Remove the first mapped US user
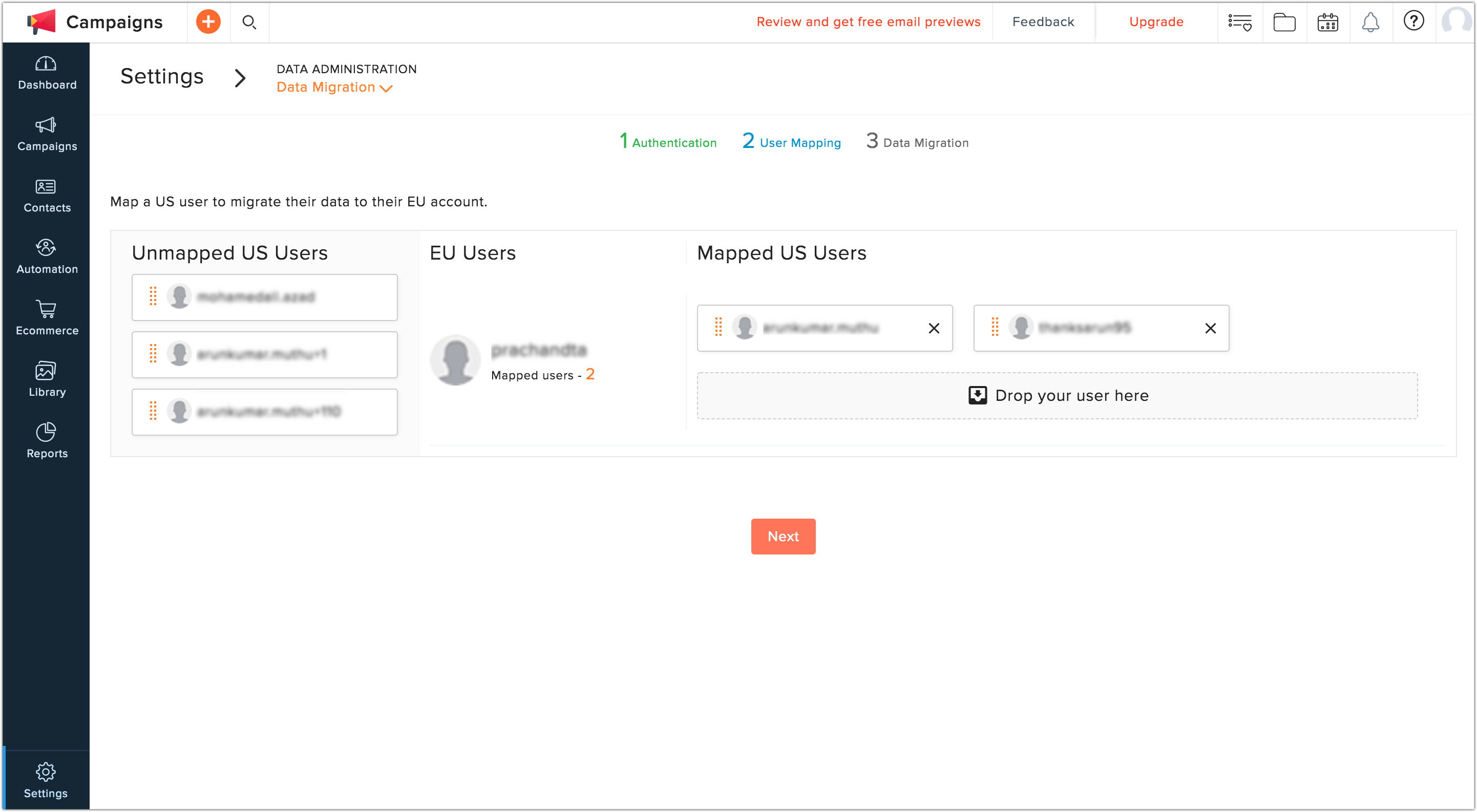Viewport: 1477px width, 812px height. pyautogui.click(x=934, y=328)
